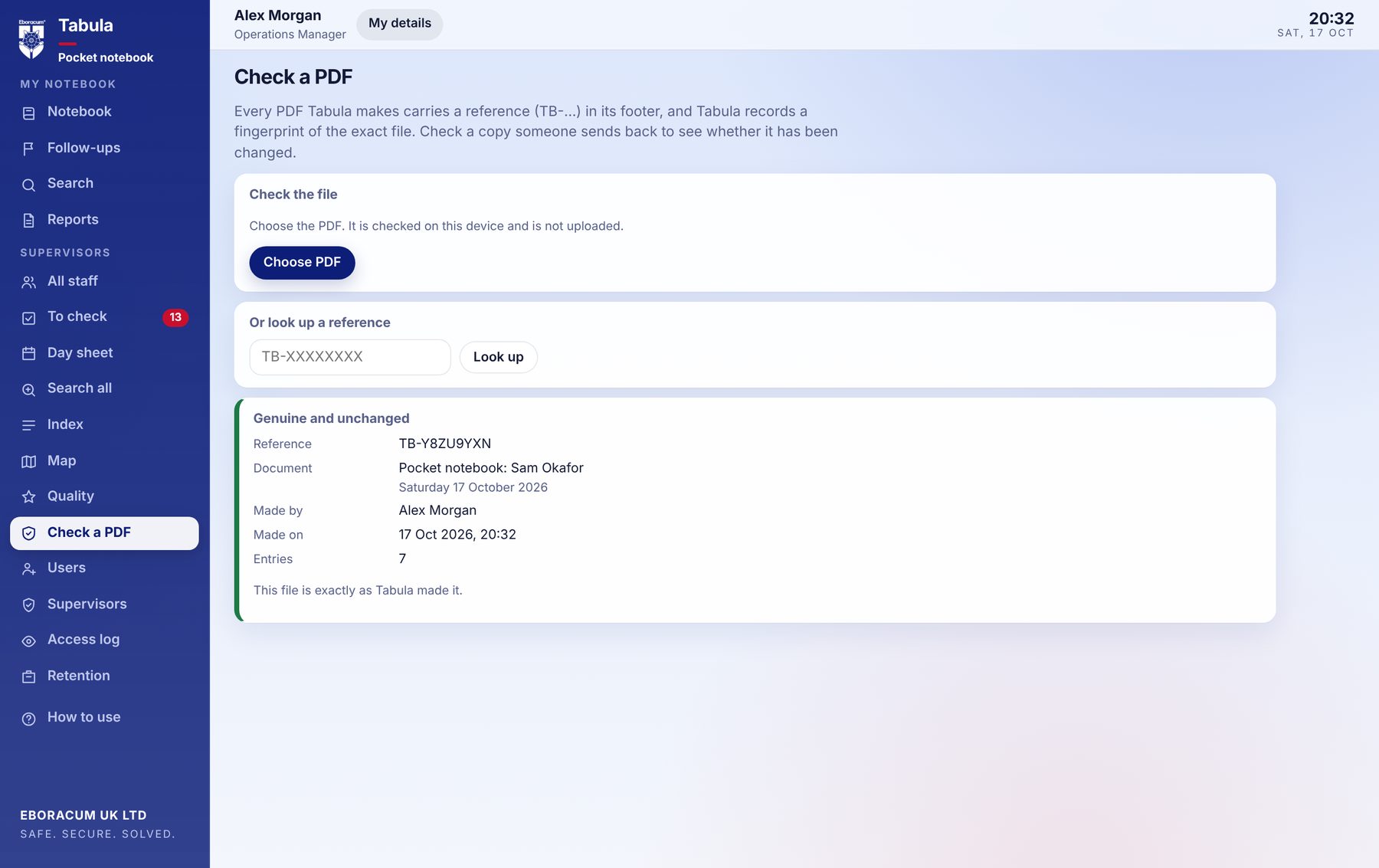This screenshot has height=868, width=1379.
Task: Click the Quality star icon
Action: pyautogui.click(x=29, y=497)
